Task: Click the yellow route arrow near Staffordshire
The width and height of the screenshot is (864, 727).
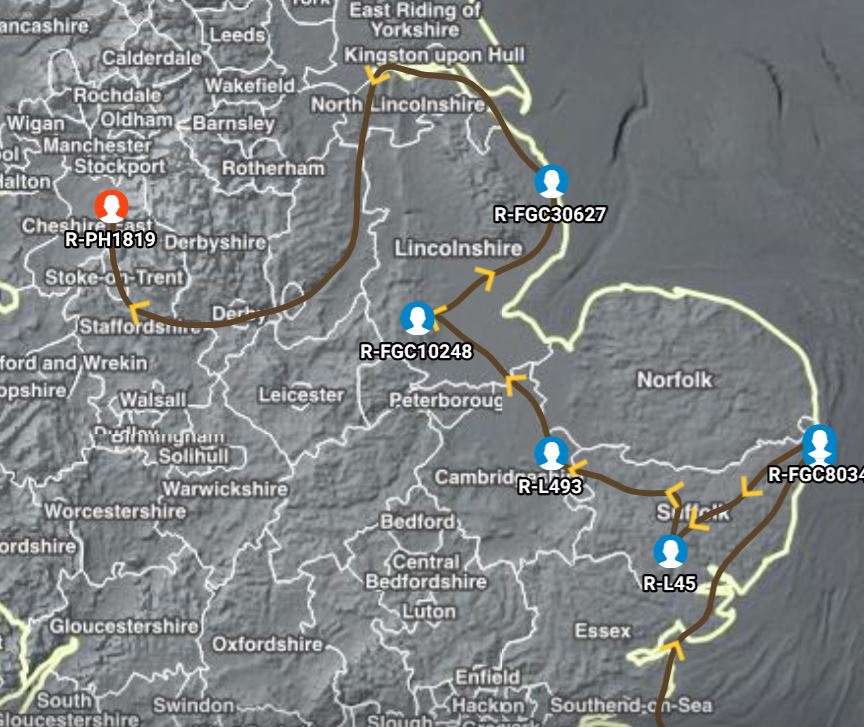Action: (138, 312)
